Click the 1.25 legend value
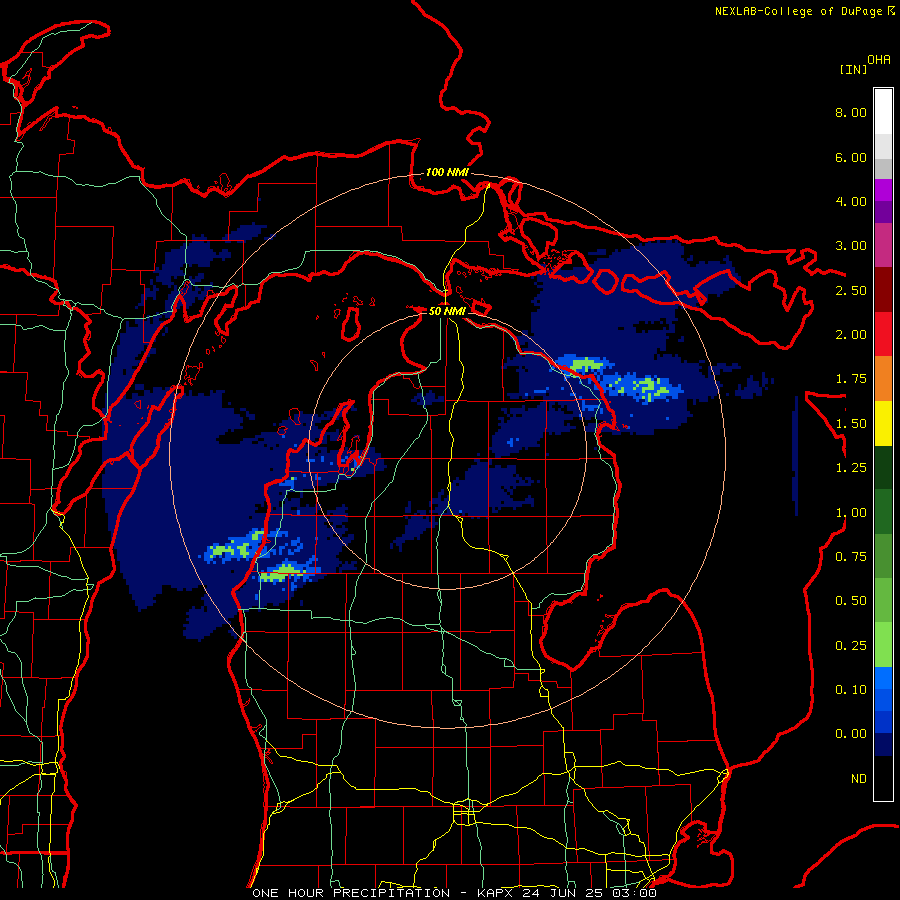Image resolution: width=900 pixels, height=900 pixels. click(851, 468)
